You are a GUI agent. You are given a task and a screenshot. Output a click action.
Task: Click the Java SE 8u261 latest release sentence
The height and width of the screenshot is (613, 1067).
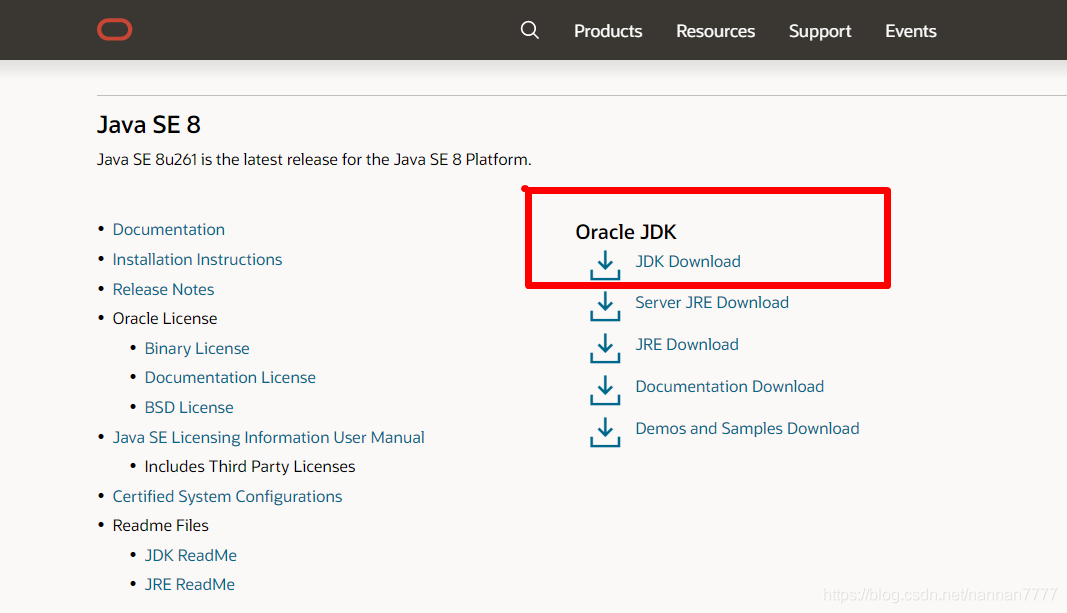pyautogui.click(x=314, y=159)
